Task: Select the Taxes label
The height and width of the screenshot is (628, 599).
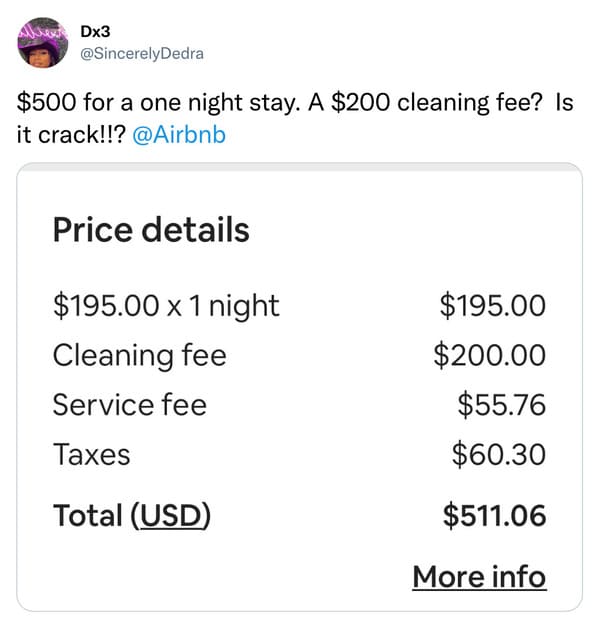Action: [92, 455]
